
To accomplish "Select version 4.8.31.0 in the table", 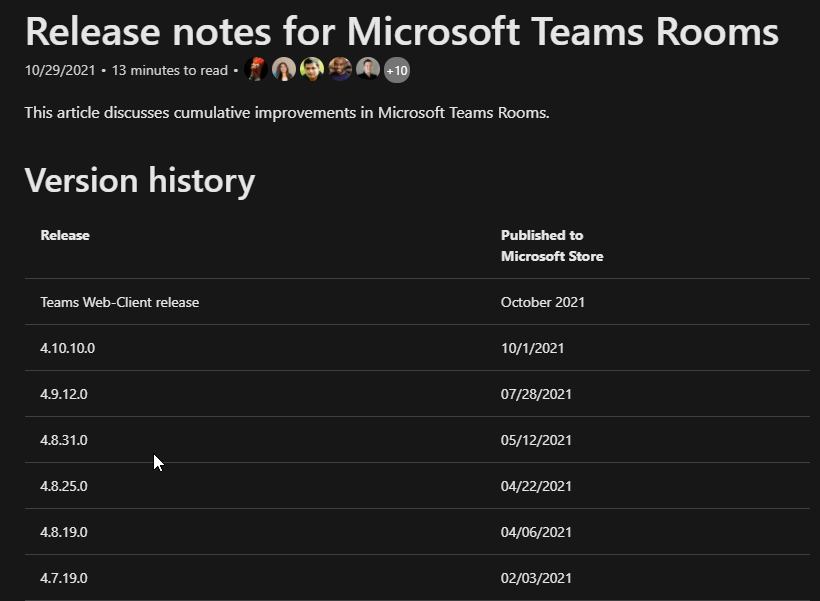I will [x=64, y=440].
